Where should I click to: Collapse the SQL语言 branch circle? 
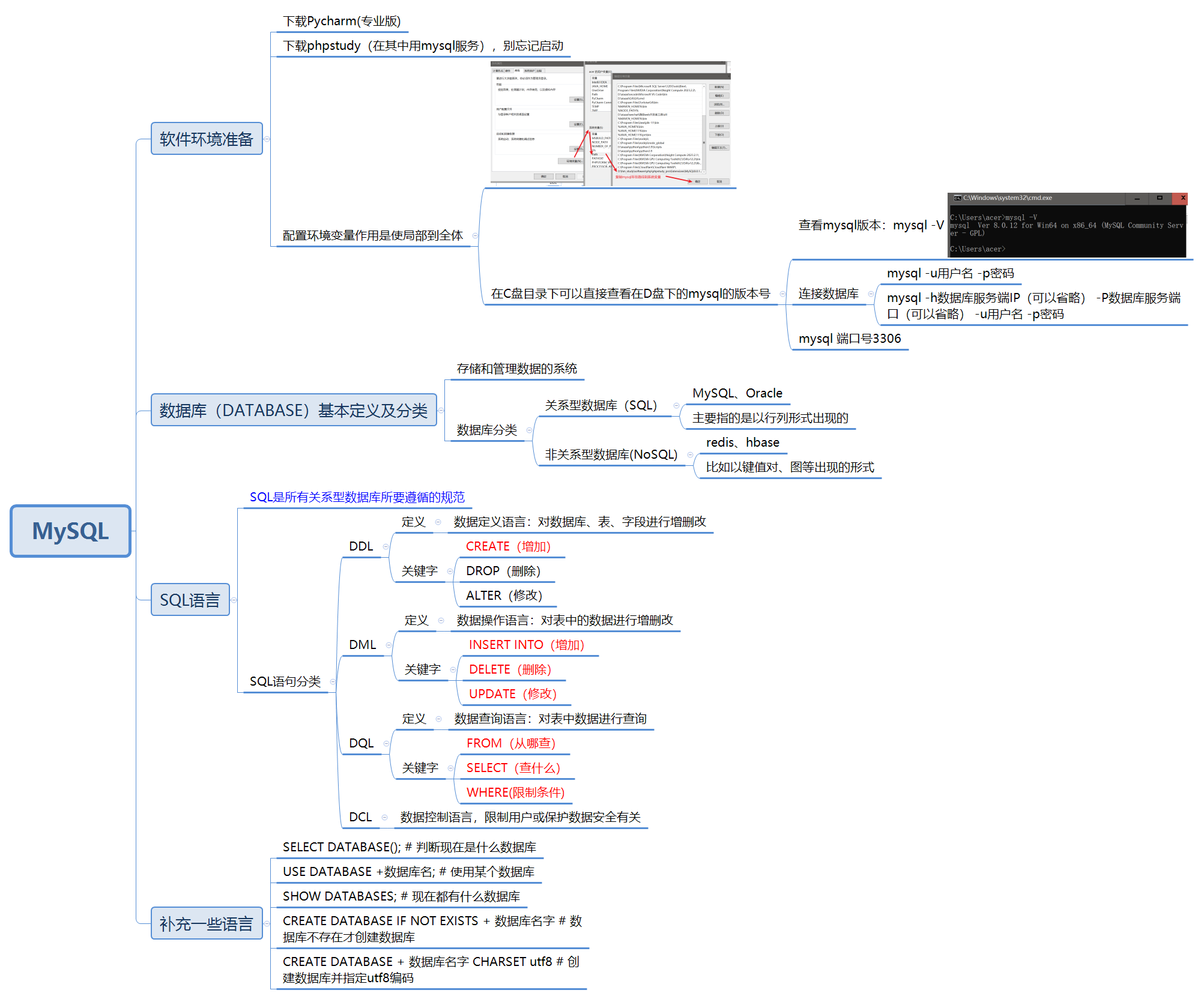click(234, 600)
